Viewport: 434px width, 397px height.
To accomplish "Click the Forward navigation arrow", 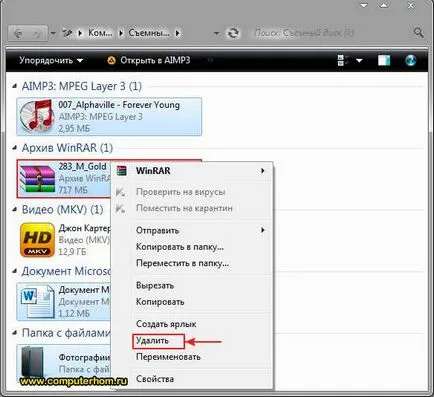I will [x=38, y=33].
